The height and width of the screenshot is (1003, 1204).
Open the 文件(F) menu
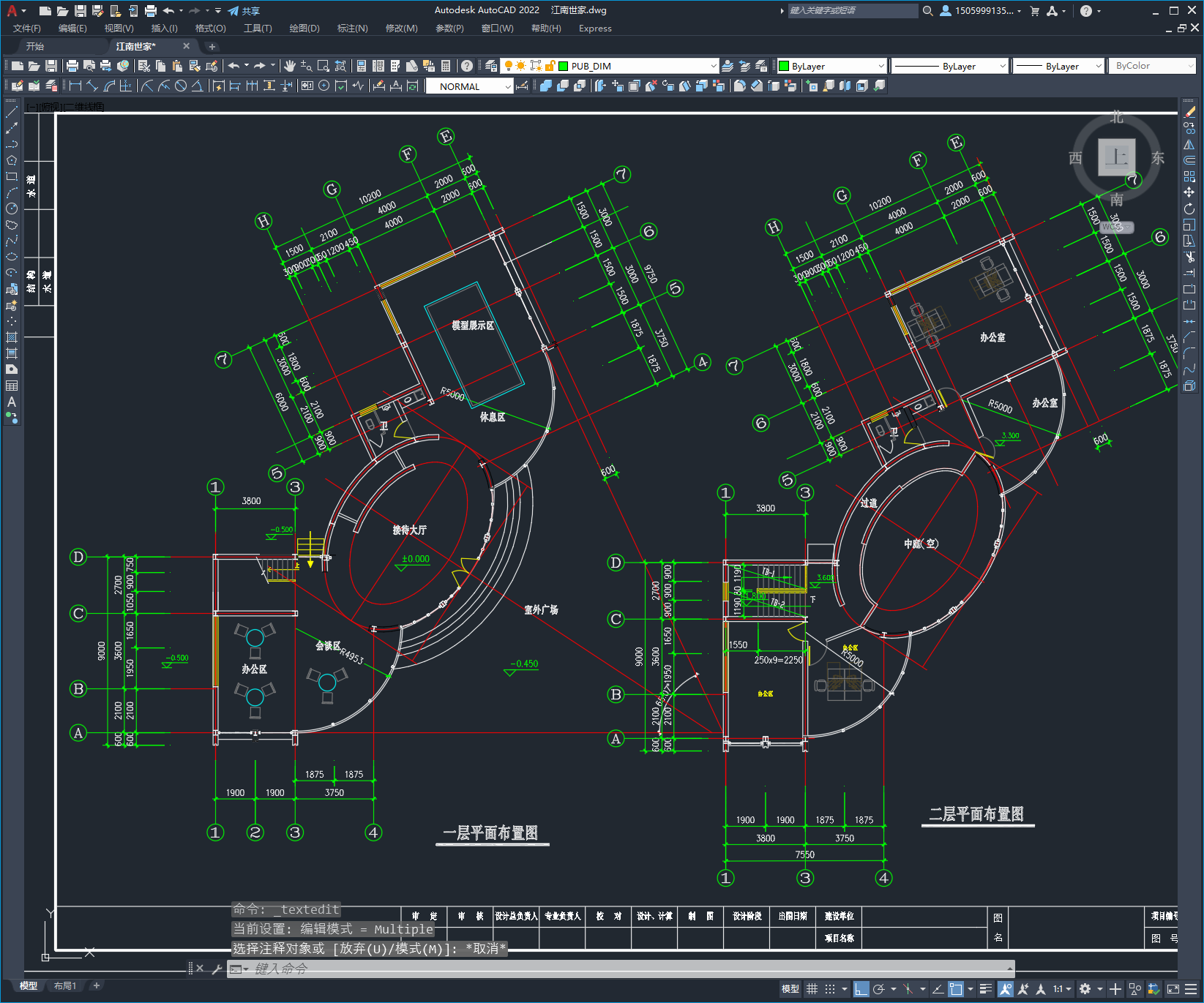pyautogui.click(x=27, y=29)
